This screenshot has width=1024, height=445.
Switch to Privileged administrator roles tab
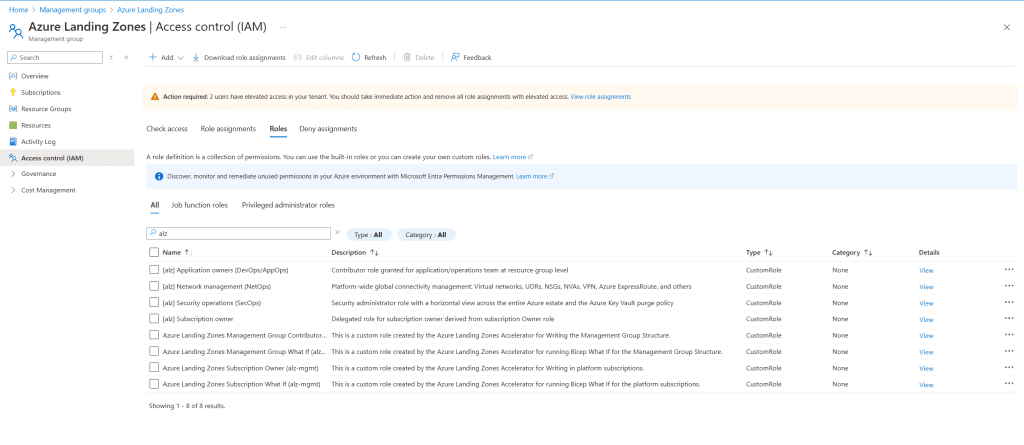pyautogui.click(x=288, y=205)
